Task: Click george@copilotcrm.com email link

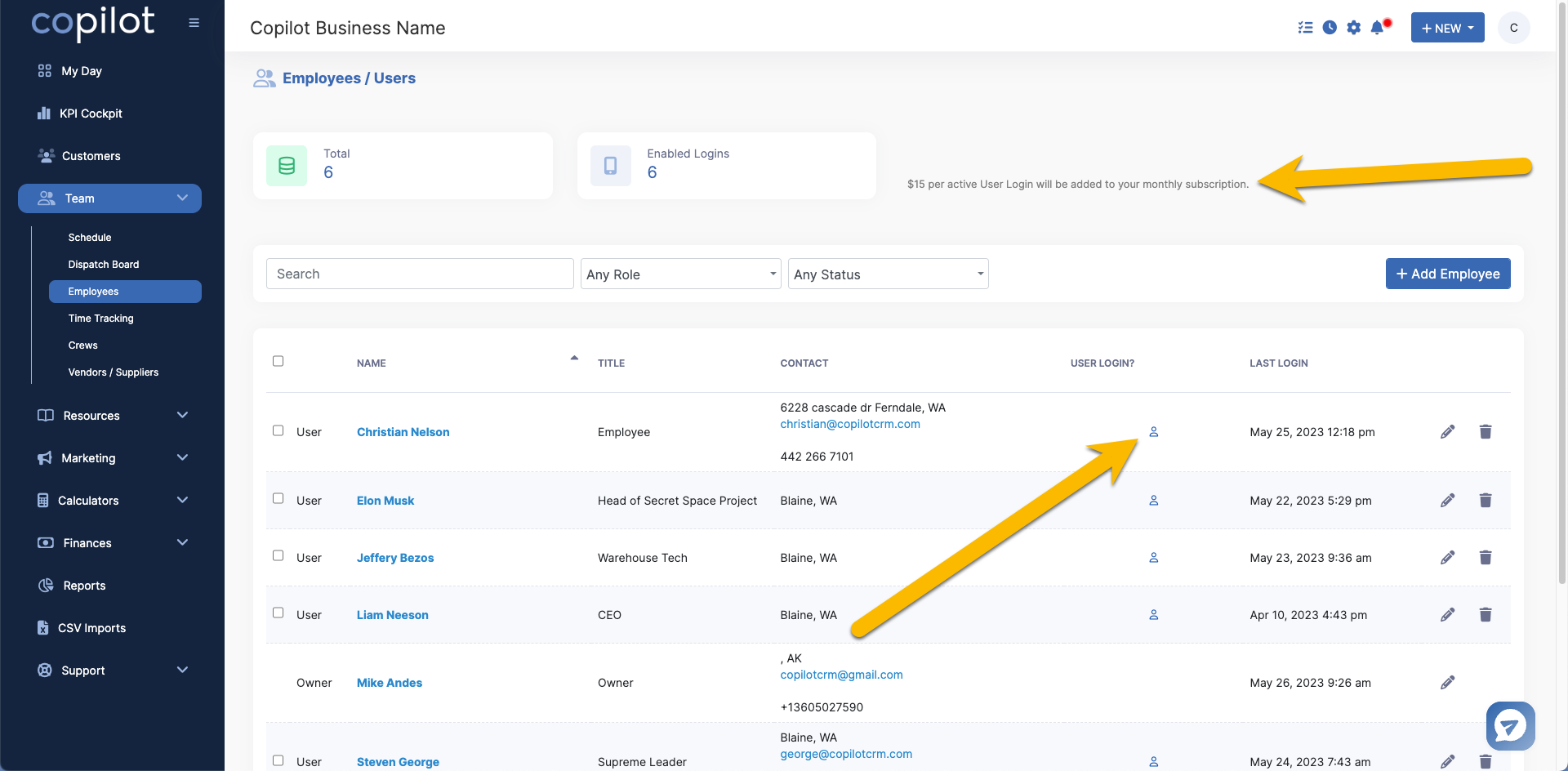Action: [846, 754]
